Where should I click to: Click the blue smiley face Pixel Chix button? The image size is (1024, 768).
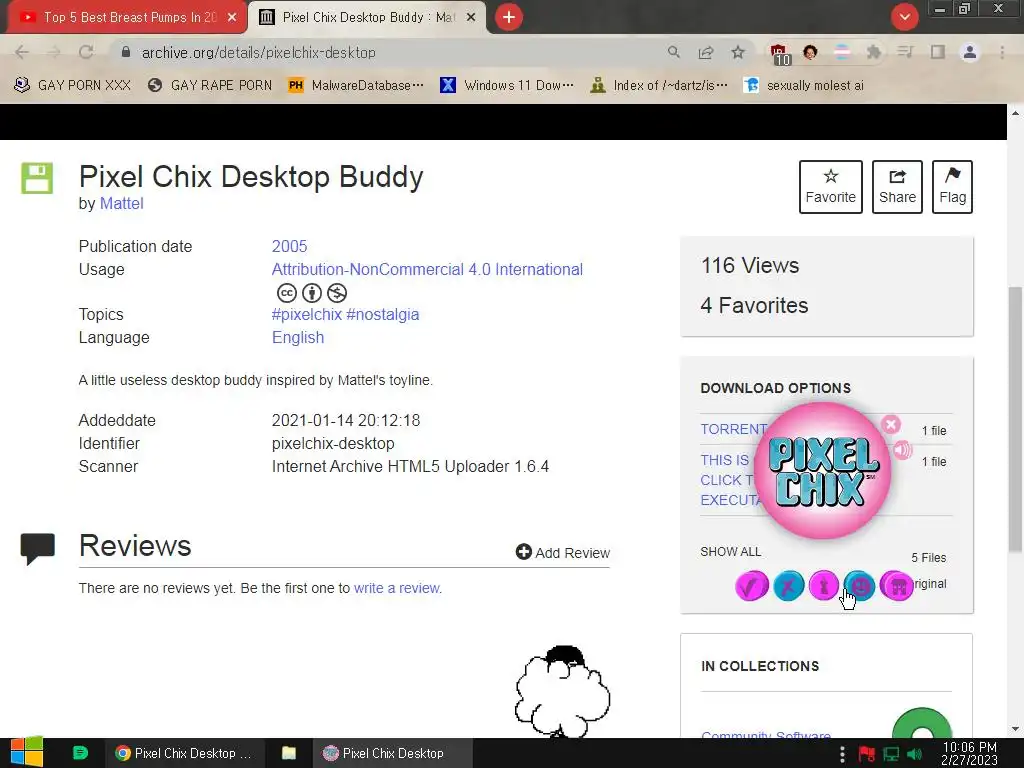859,585
